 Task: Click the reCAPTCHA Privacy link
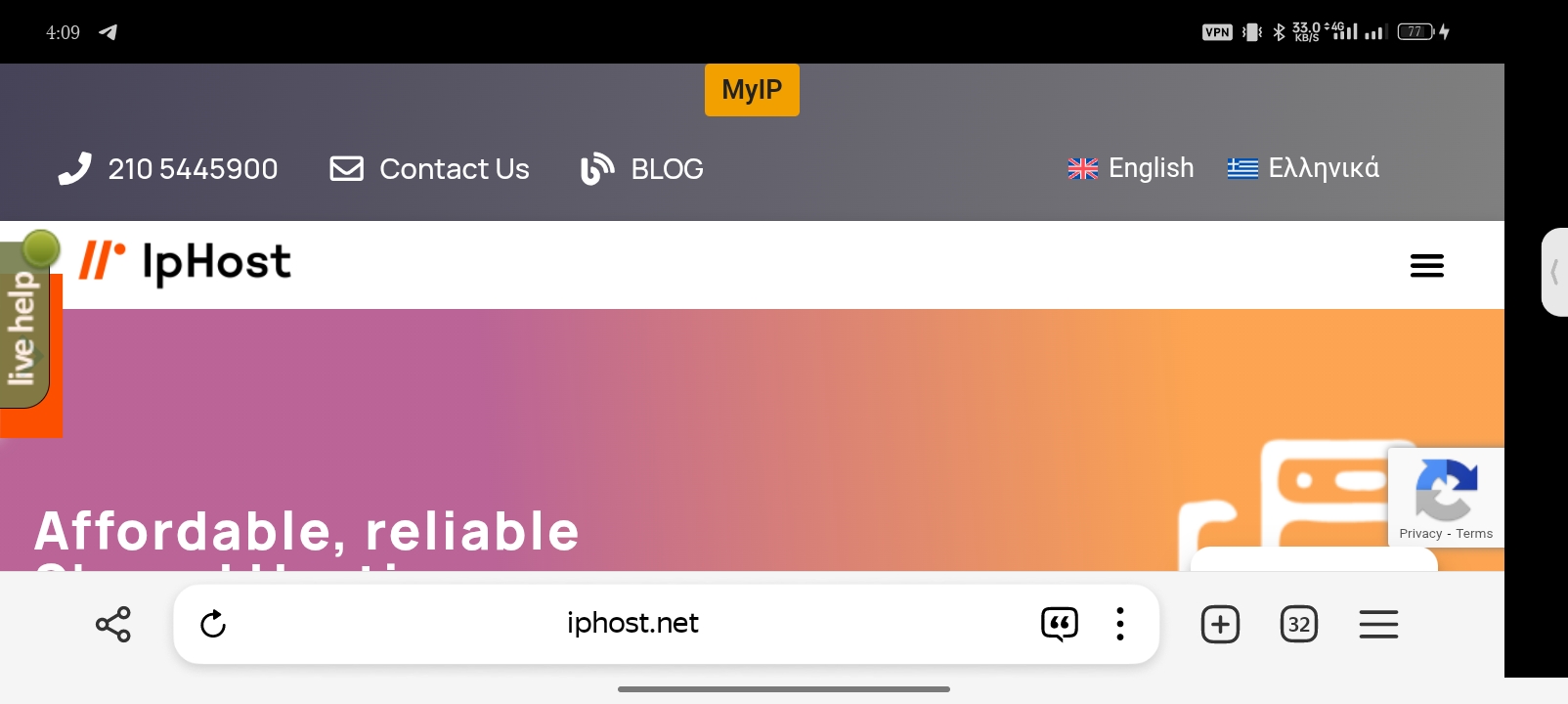click(1420, 534)
